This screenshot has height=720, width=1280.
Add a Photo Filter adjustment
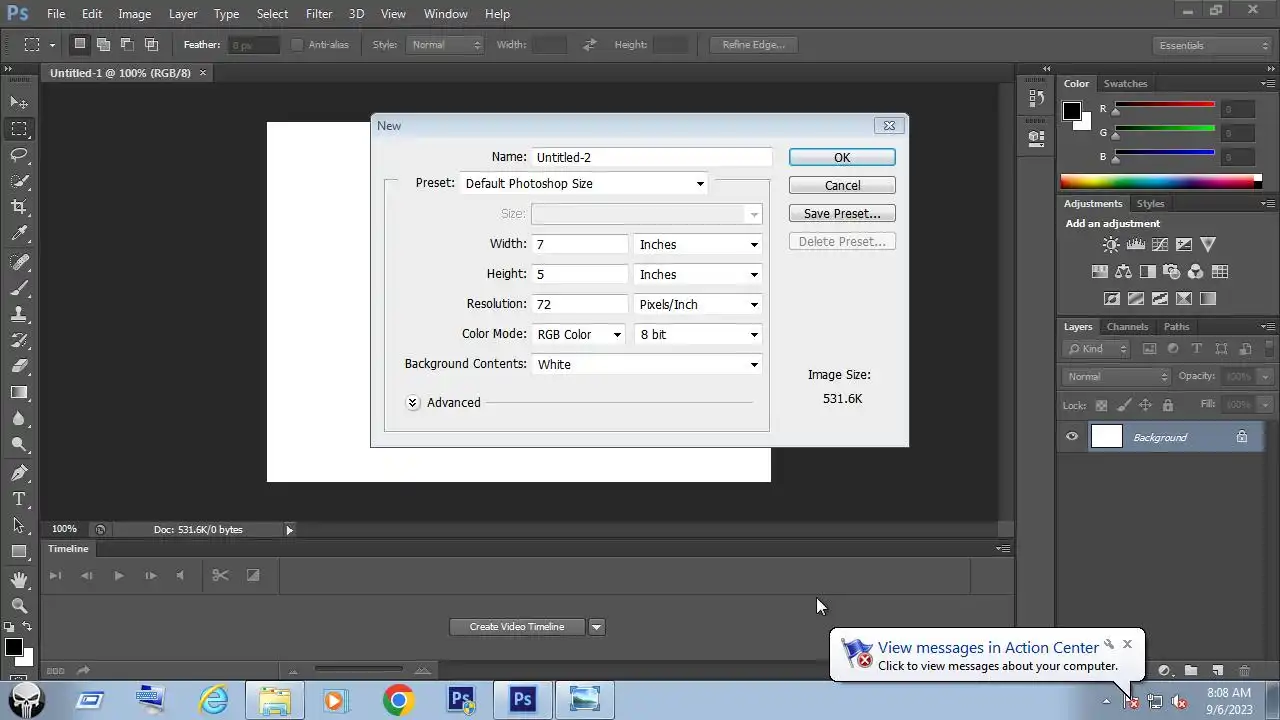point(1171,271)
